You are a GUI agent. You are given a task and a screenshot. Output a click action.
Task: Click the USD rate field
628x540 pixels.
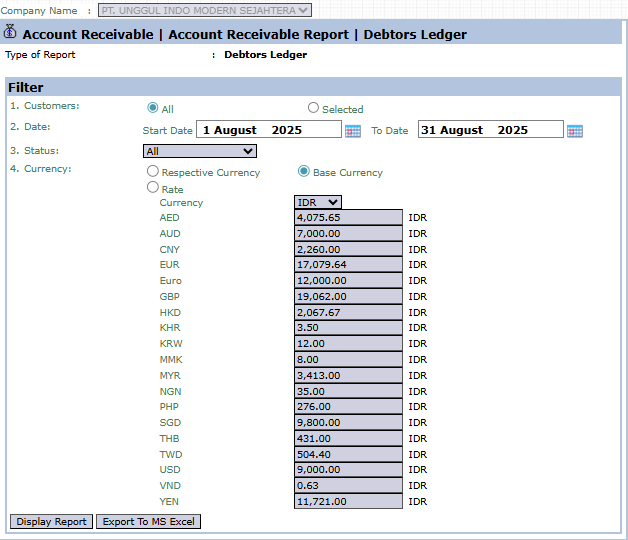pyautogui.click(x=349, y=470)
